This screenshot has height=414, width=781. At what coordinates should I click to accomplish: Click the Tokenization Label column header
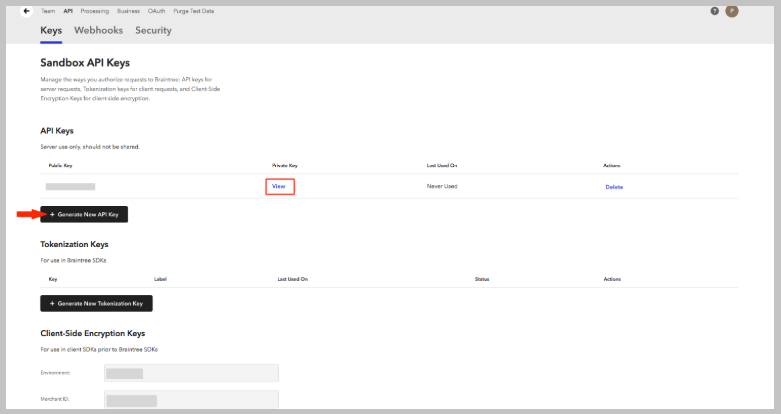pyautogui.click(x=160, y=279)
